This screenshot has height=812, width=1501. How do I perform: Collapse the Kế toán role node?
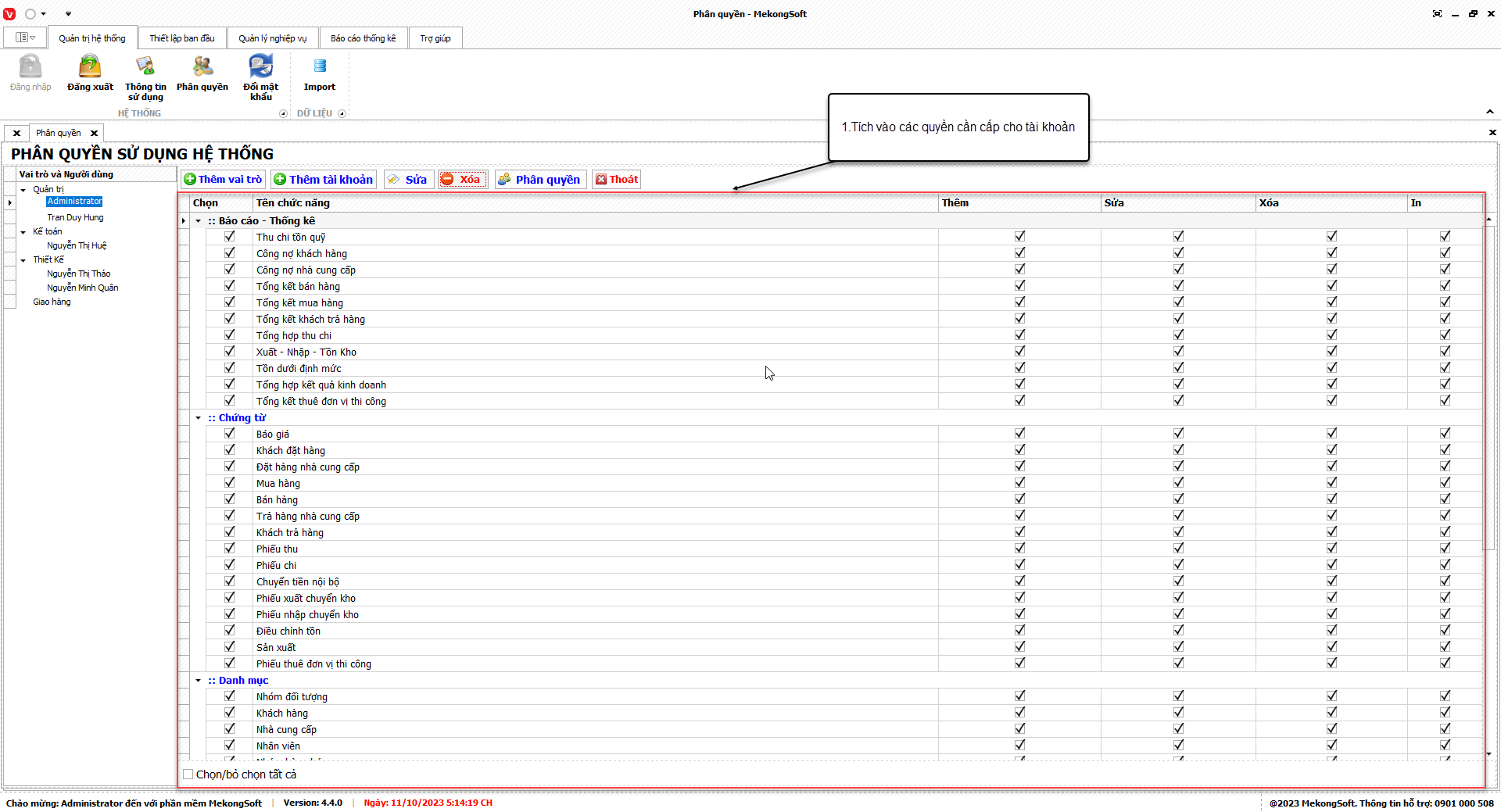23,232
